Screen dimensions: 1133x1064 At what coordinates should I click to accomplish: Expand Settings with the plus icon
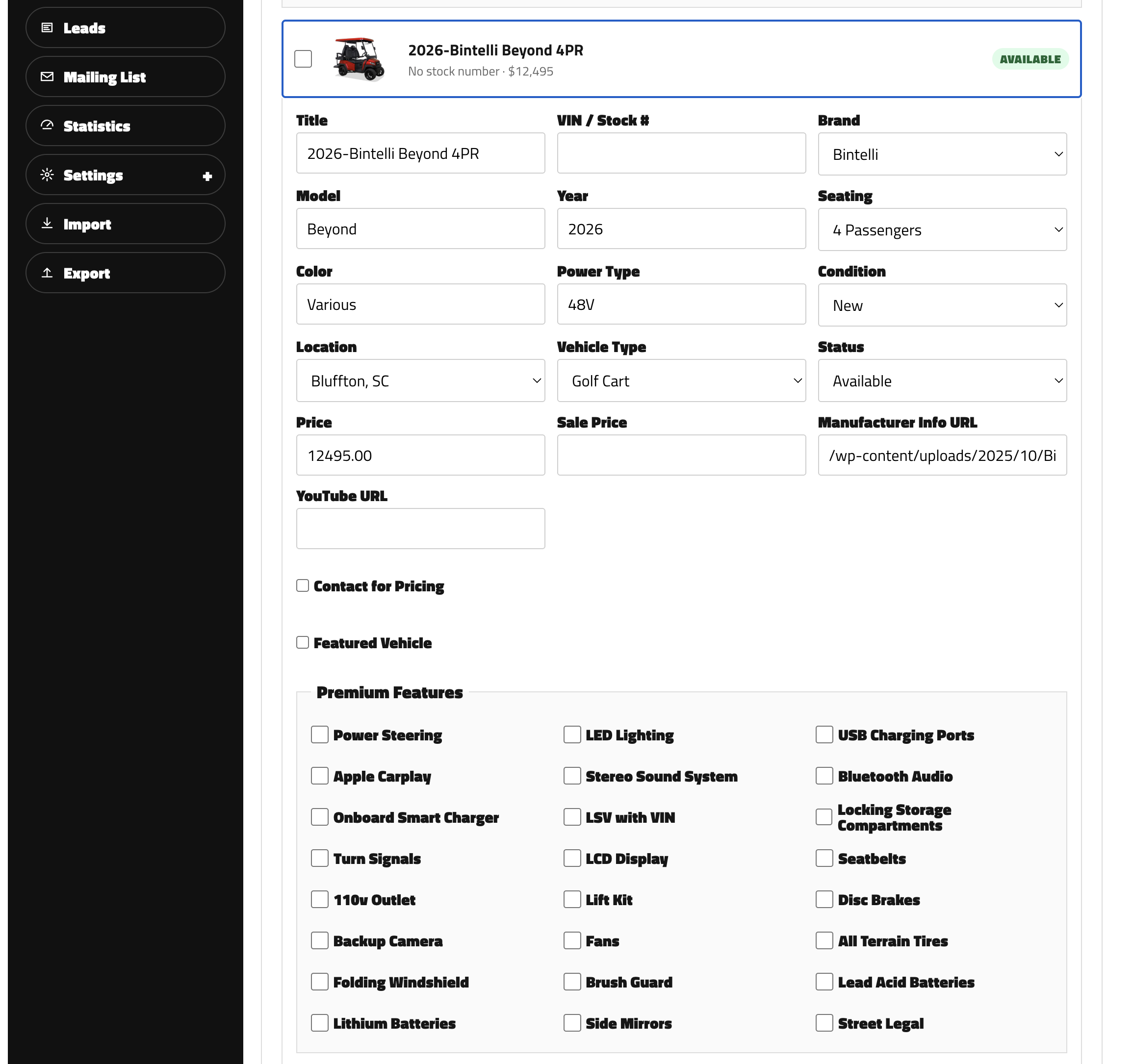tap(207, 176)
